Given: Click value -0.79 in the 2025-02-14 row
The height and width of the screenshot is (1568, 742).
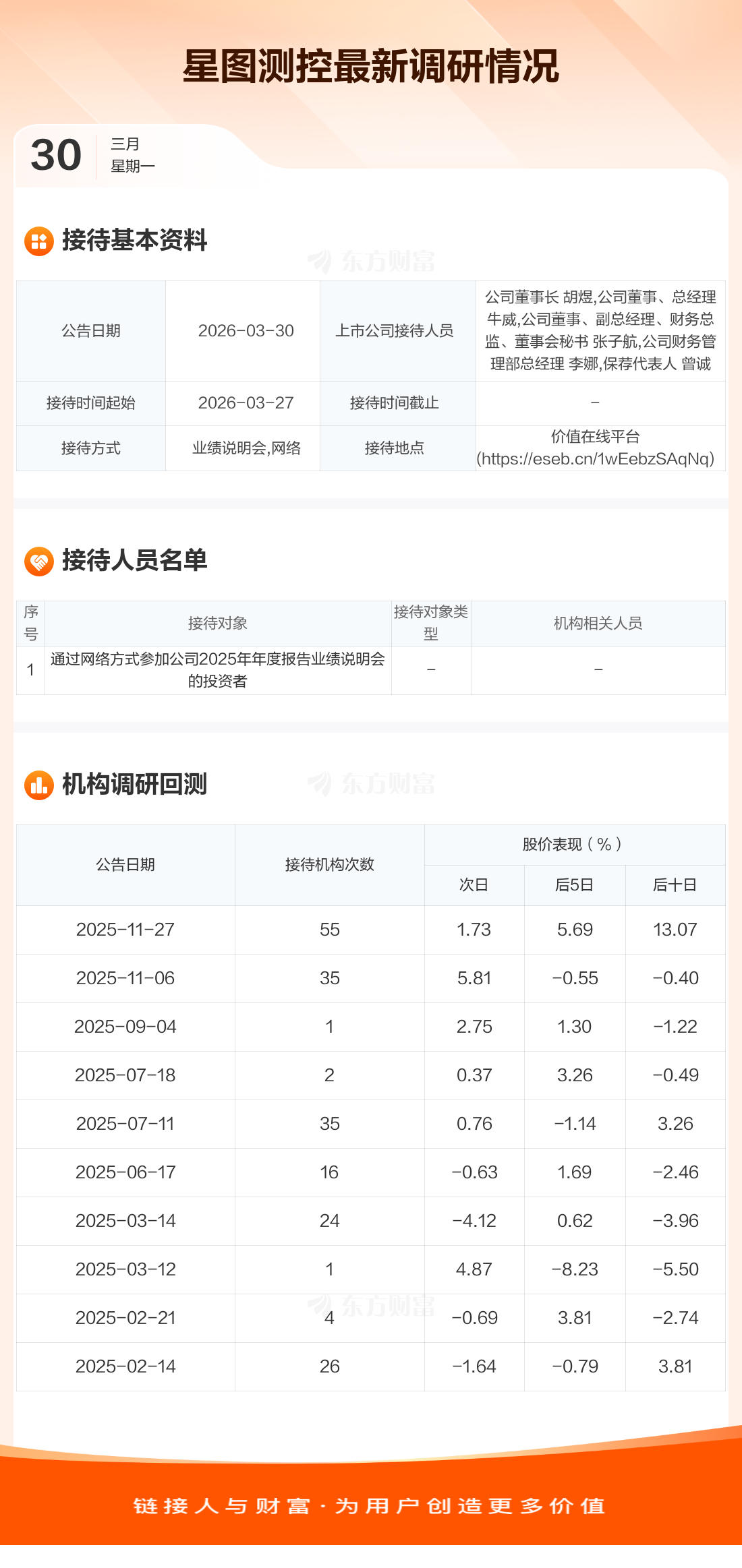Looking at the screenshot, I should point(575,1366).
